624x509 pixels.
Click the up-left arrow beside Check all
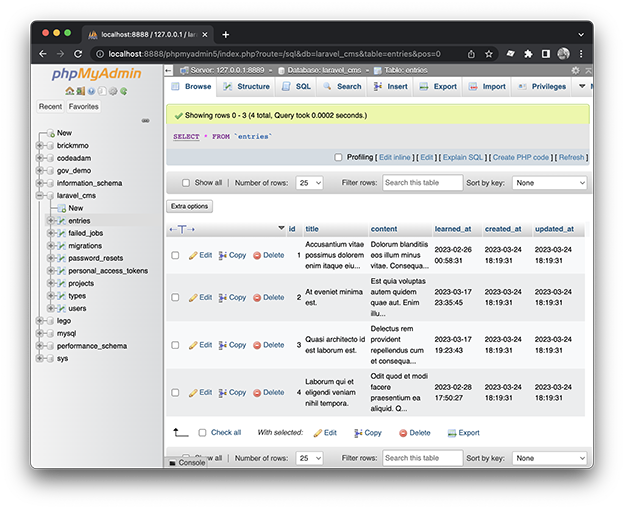pos(181,432)
